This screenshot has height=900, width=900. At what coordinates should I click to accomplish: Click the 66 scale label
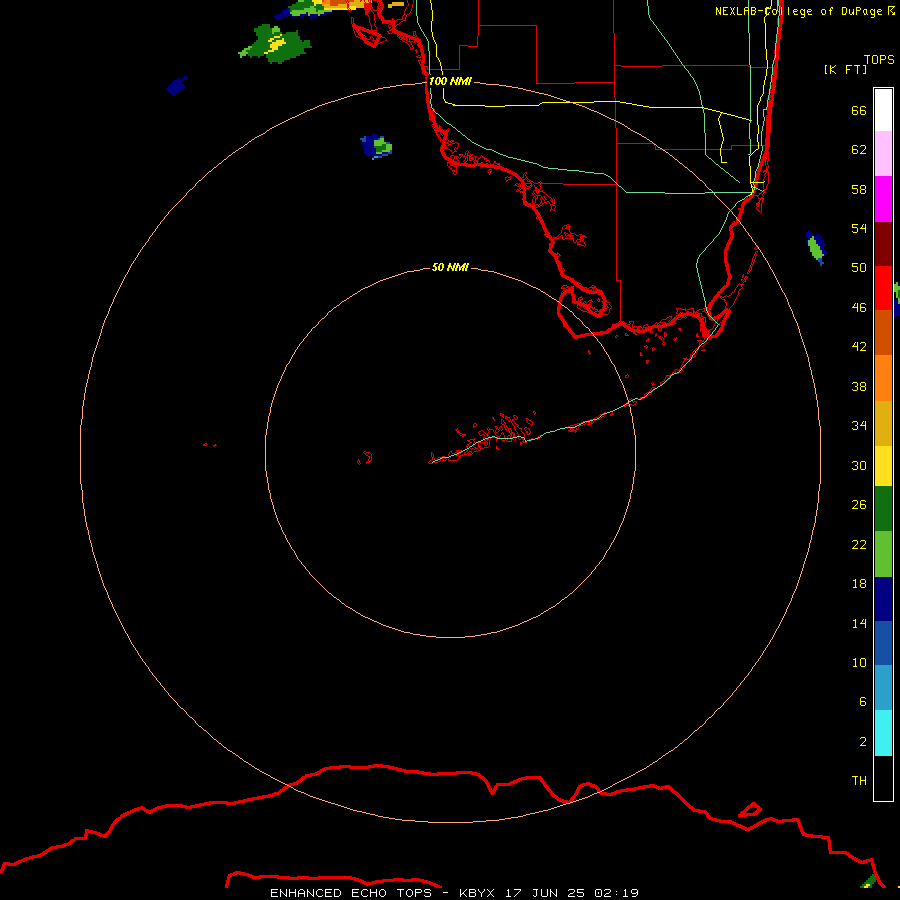pyautogui.click(x=859, y=110)
